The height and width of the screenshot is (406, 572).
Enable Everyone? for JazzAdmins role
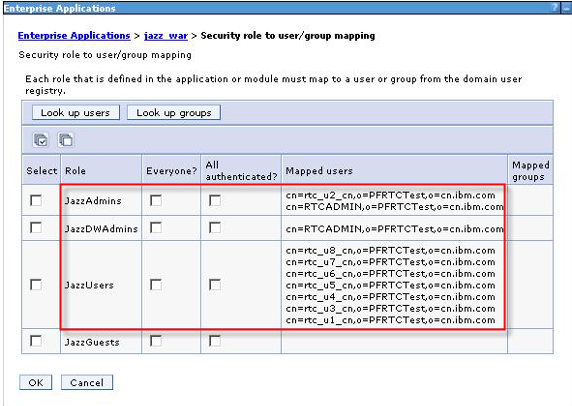click(x=156, y=200)
